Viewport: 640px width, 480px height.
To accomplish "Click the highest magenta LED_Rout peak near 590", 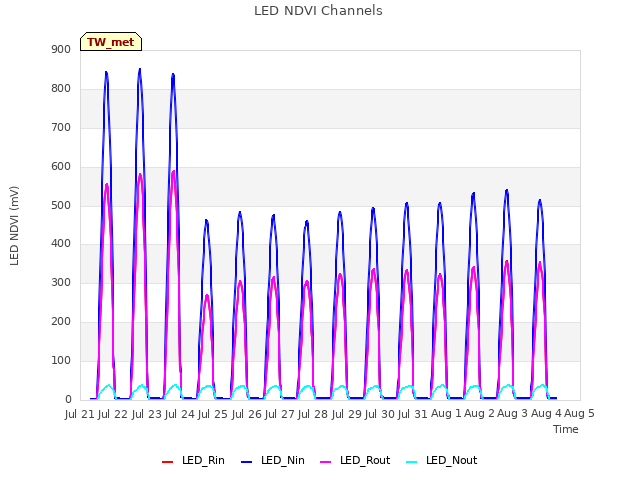I will [x=173, y=172].
